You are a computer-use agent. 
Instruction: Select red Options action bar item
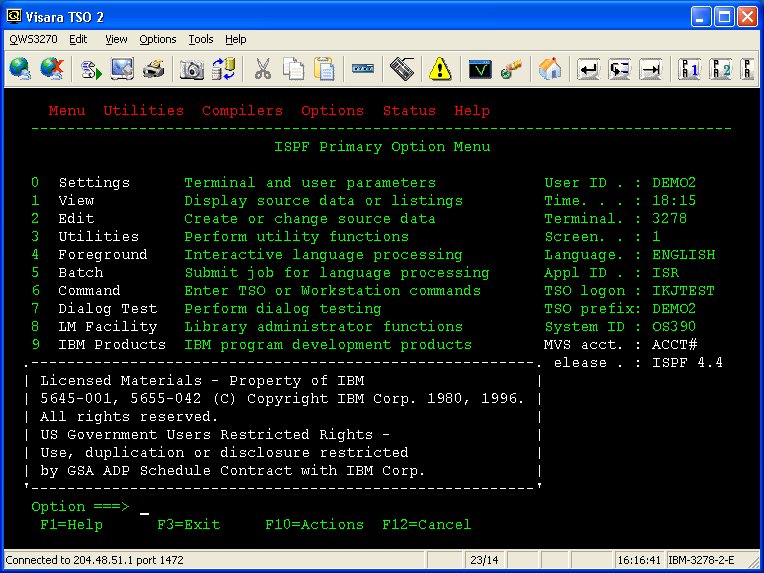332,111
